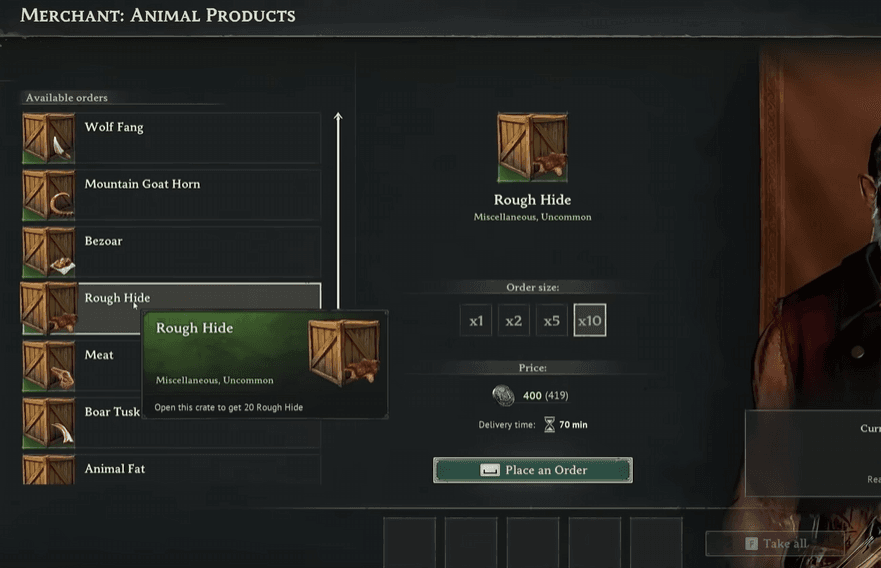Click the Boar Tusk crate icon
Screen dimensions: 881x568
(x=48, y=423)
